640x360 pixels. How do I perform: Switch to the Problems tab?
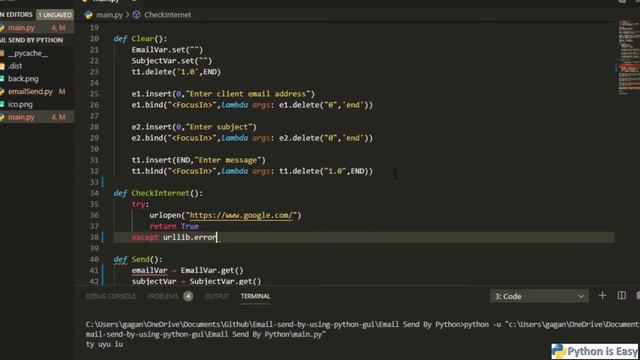(x=163, y=296)
